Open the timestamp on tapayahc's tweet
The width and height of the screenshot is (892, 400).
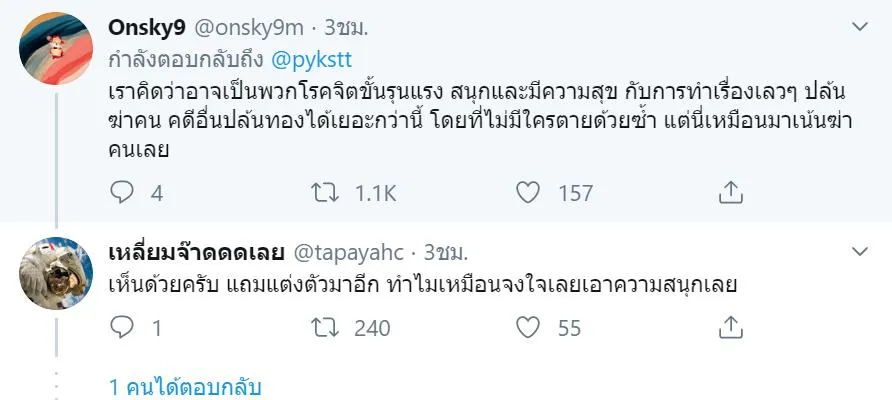447,250
